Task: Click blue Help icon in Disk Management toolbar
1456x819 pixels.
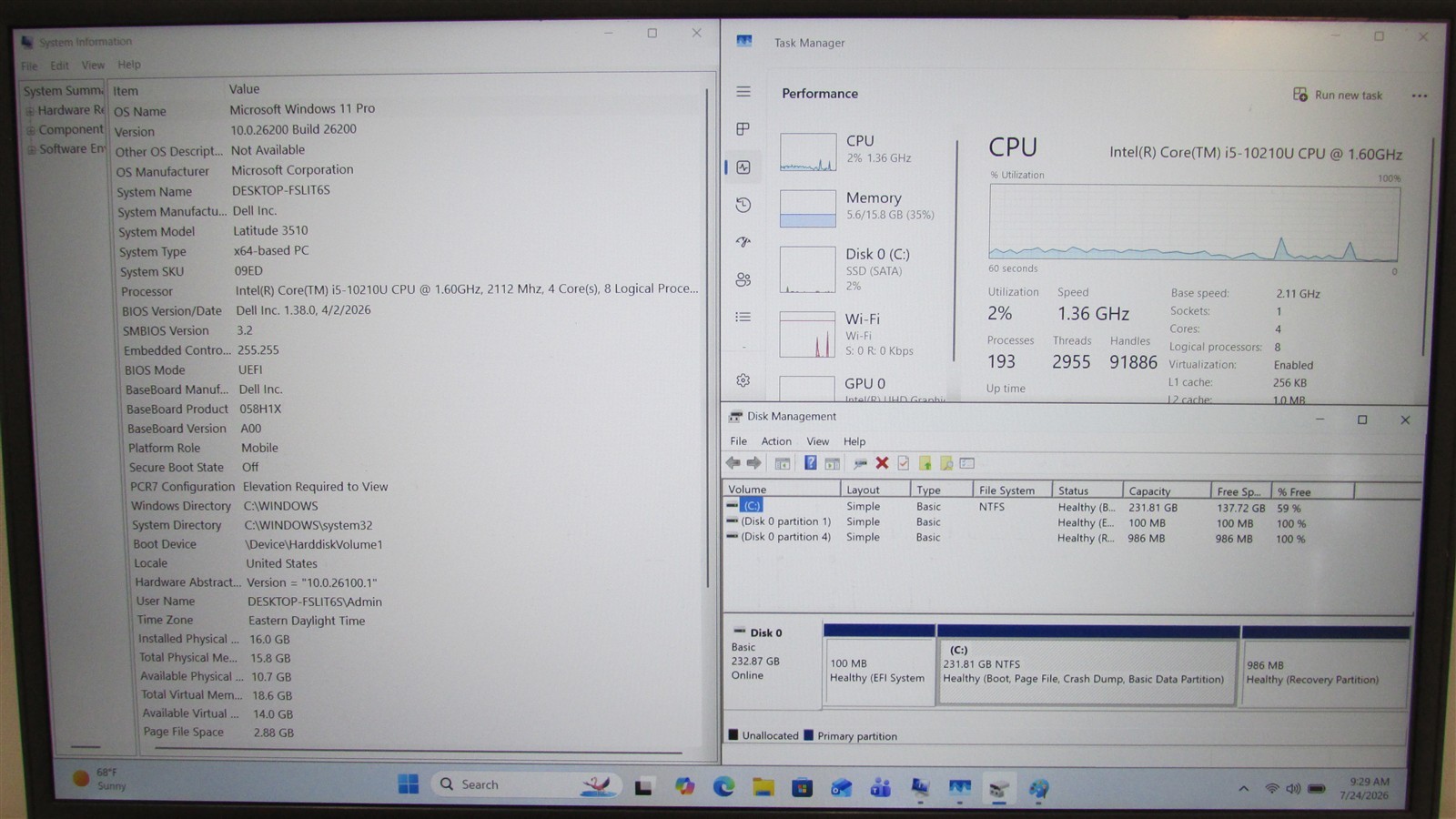Action: (810, 463)
